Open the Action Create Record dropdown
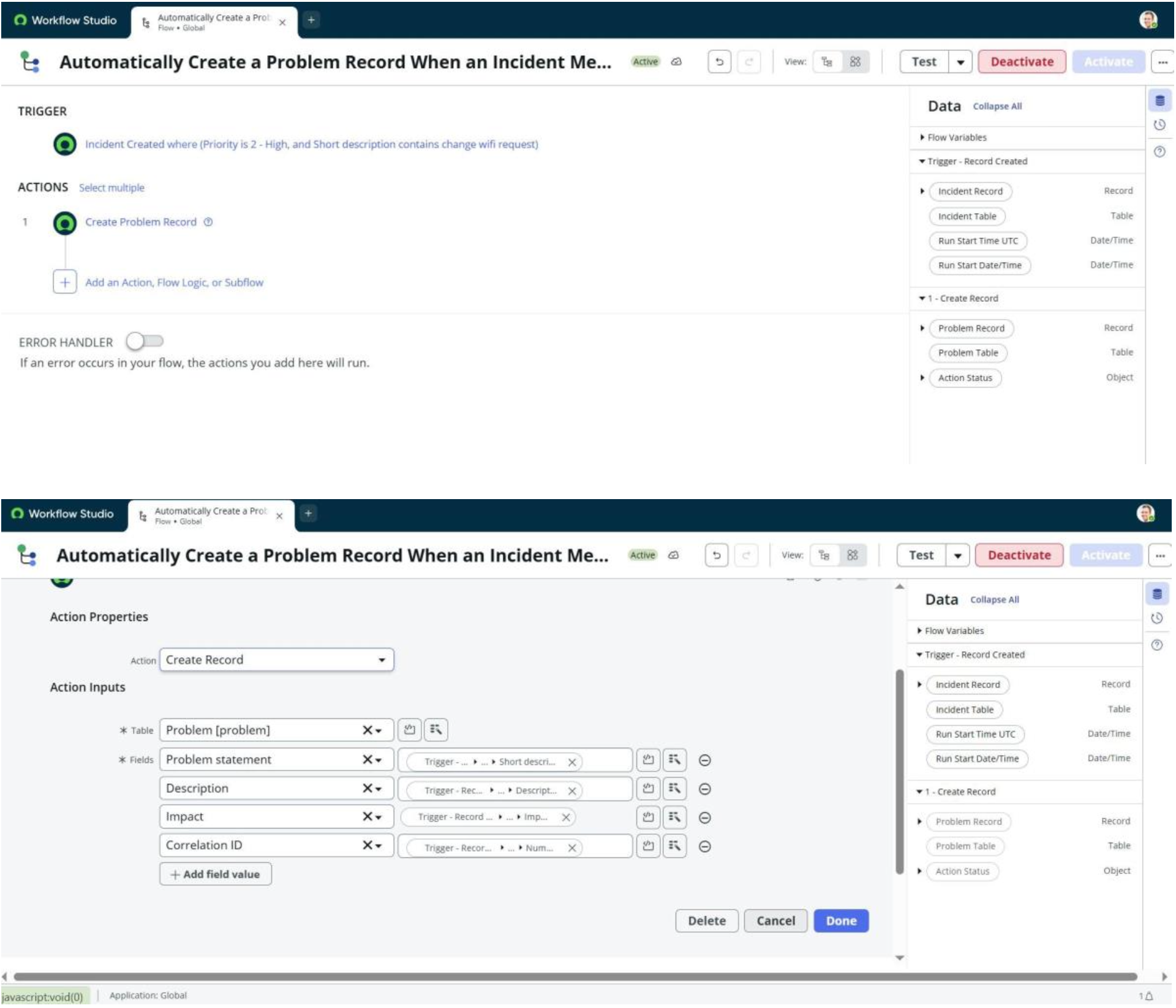Viewport: 1176px width, 1008px height. pos(276,660)
